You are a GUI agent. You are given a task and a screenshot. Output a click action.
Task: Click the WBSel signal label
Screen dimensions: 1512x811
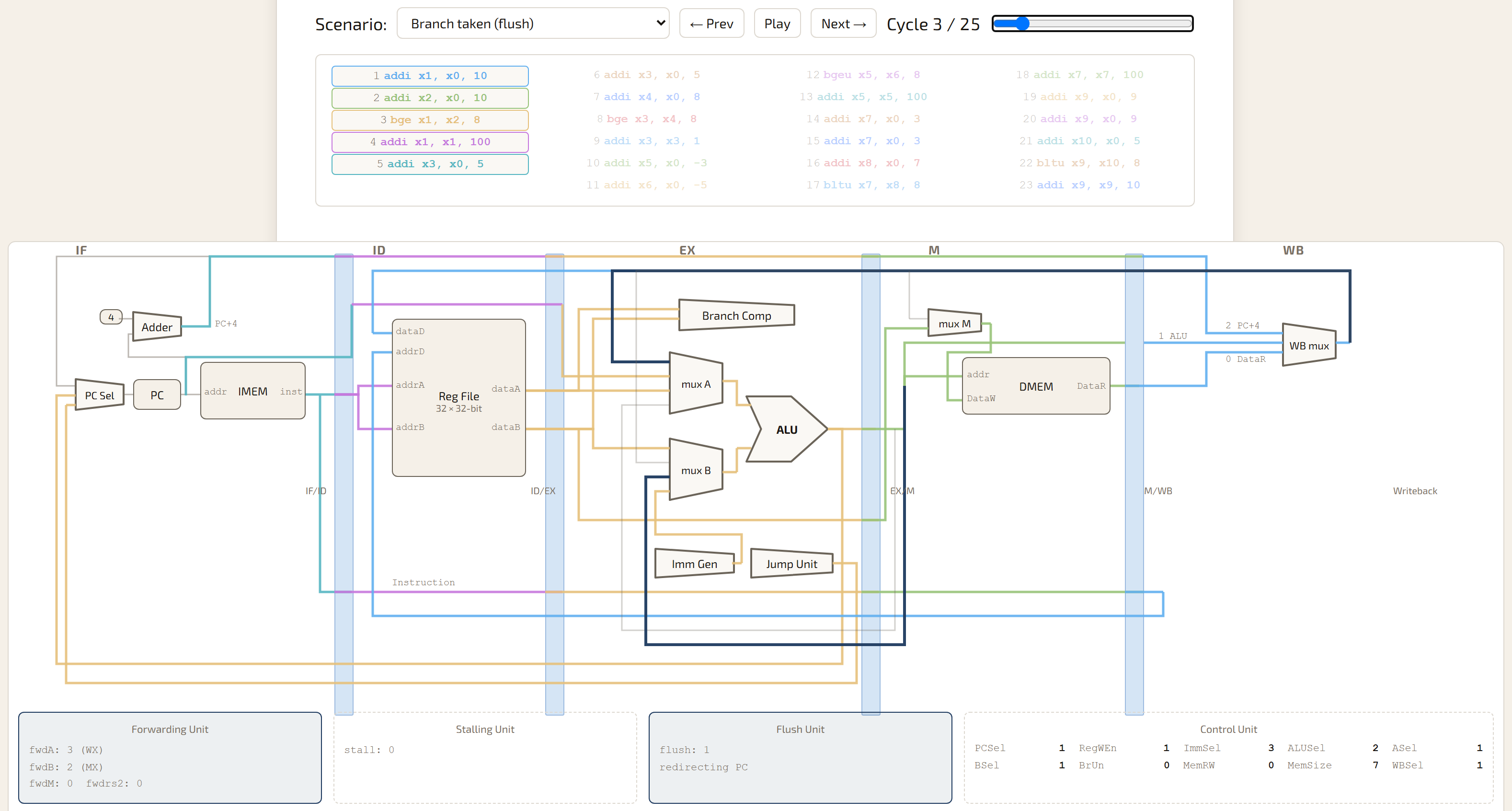pyautogui.click(x=1407, y=765)
